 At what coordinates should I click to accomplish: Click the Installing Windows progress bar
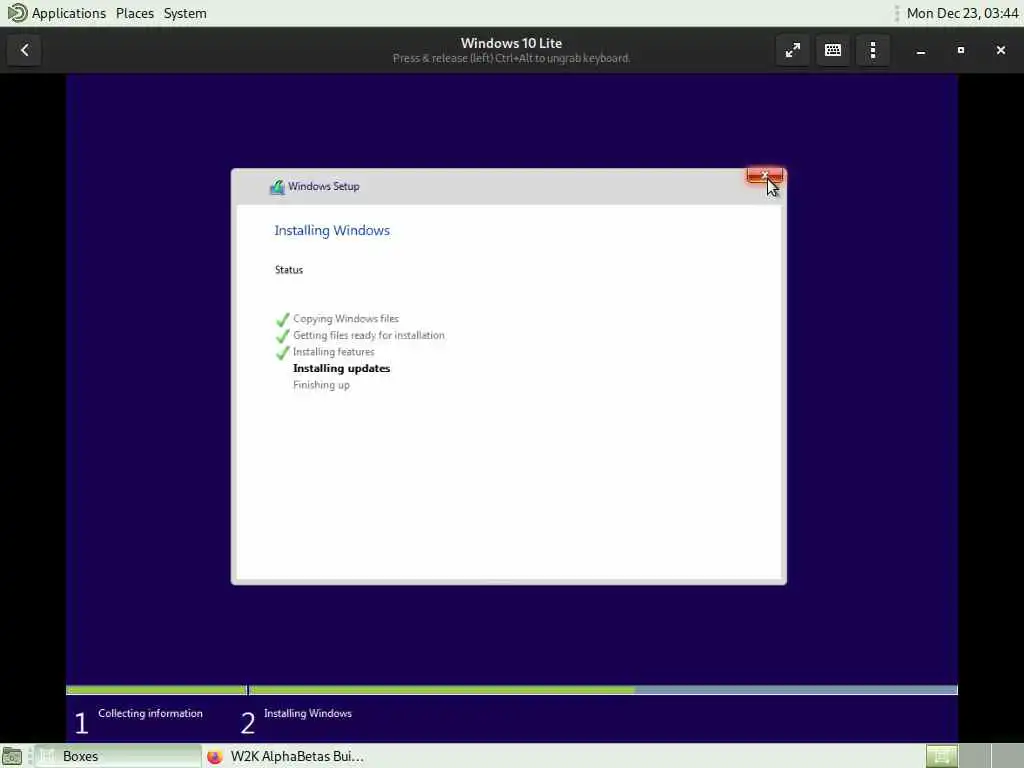click(x=603, y=690)
